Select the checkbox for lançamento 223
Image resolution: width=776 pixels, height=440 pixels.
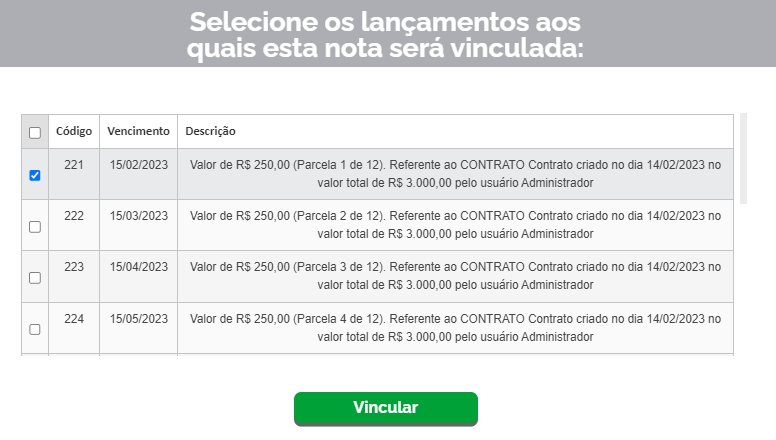35,278
